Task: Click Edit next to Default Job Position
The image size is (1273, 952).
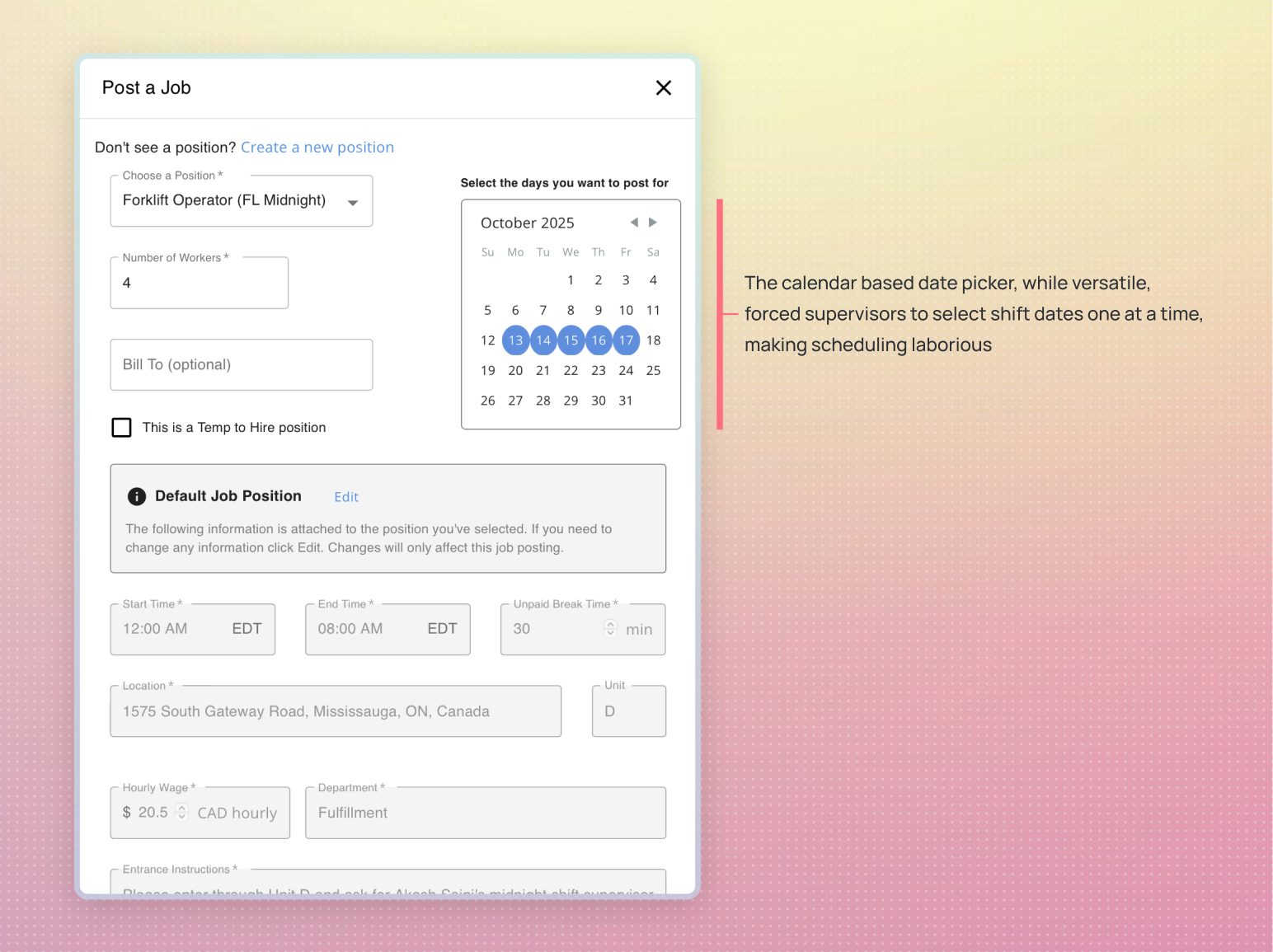Action: (346, 497)
